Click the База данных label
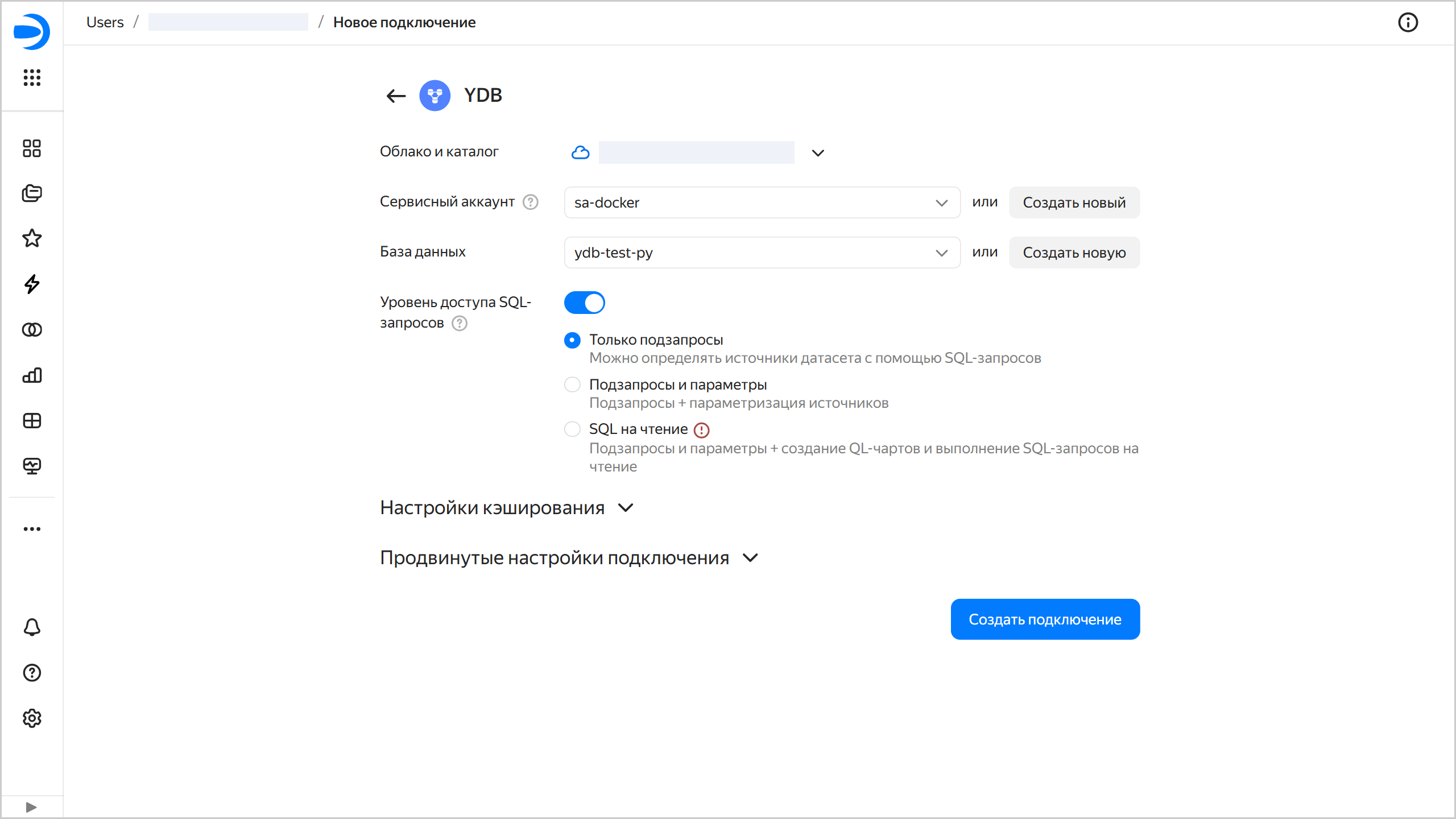Screen dimensions: 1456x819 click(423, 251)
